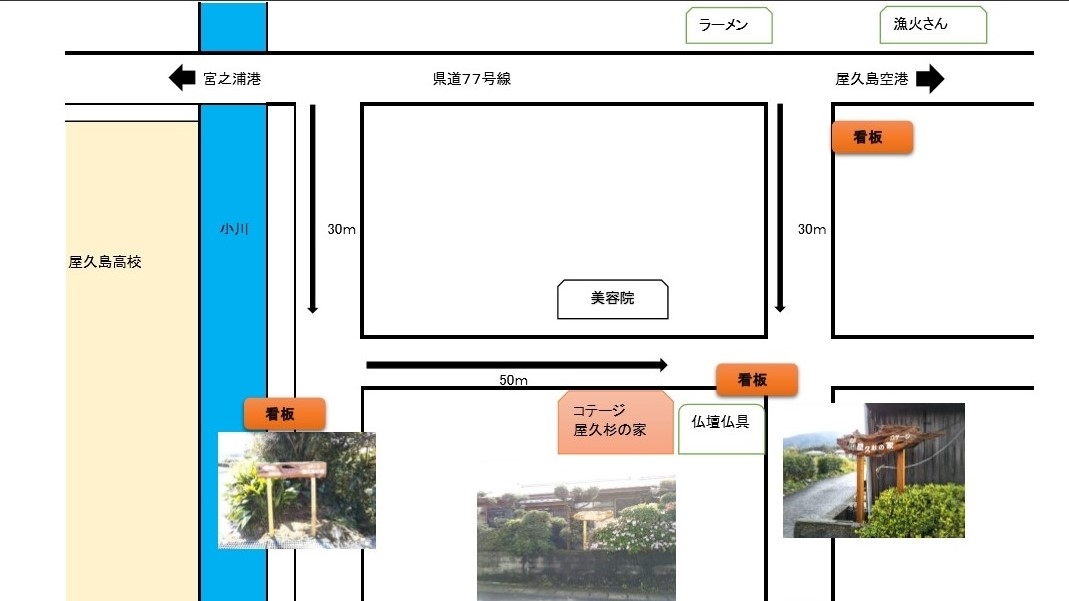Open the cottage garden photo

click(x=576, y=539)
